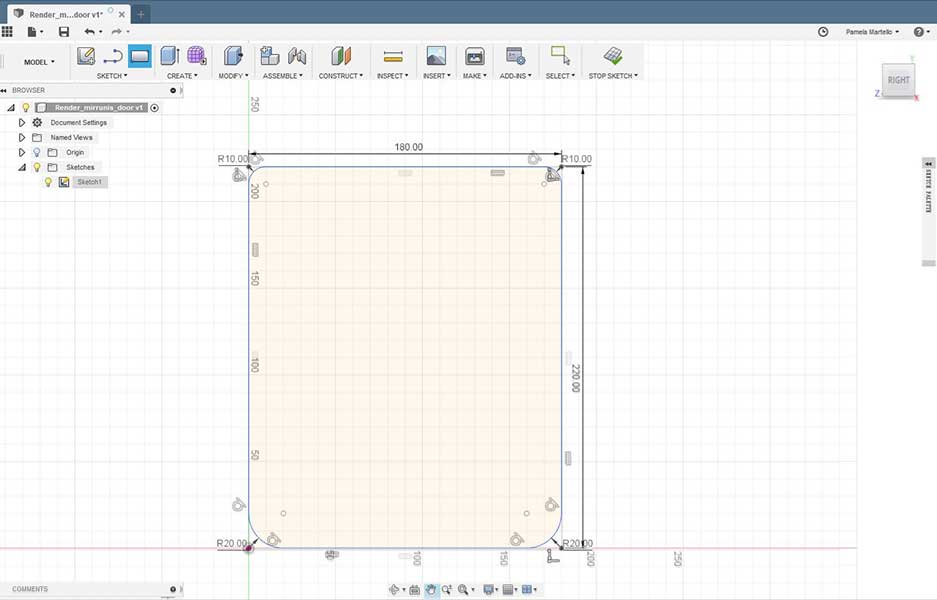Select the Measure inspect icon
Screen dimensions: 937x600
393,56
